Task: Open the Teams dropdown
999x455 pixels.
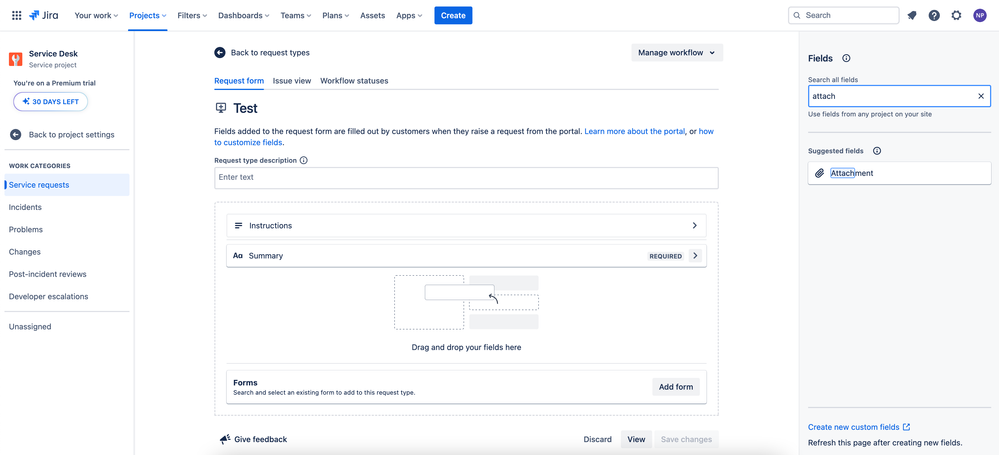Action: pyautogui.click(x=296, y=15)
